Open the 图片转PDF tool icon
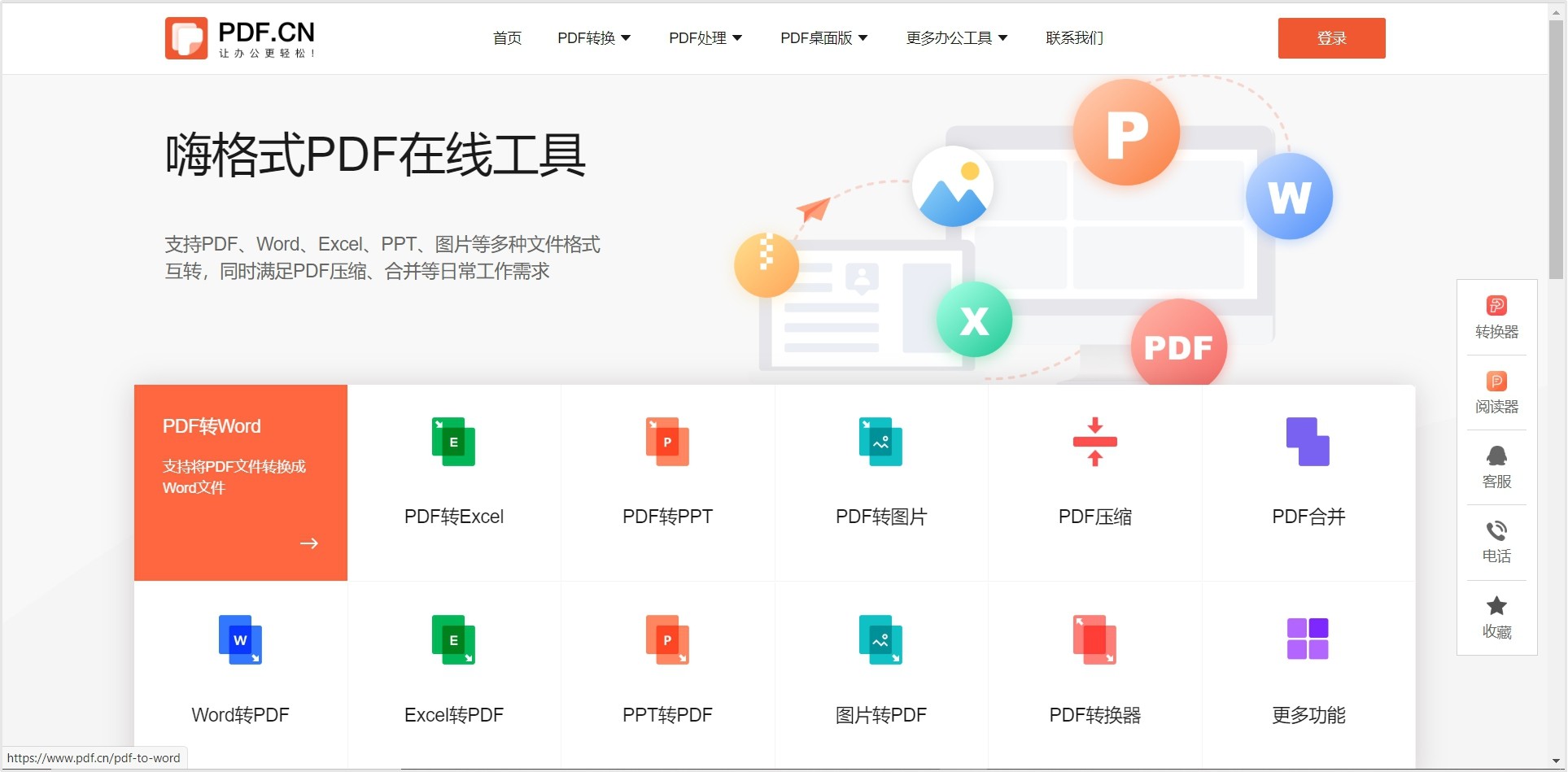 click(x=880, y=639)
